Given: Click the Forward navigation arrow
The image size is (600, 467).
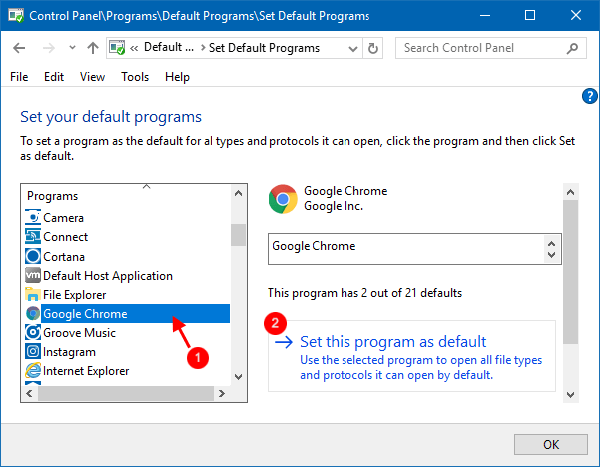Looking at the screenshot, I should [49, 48].
